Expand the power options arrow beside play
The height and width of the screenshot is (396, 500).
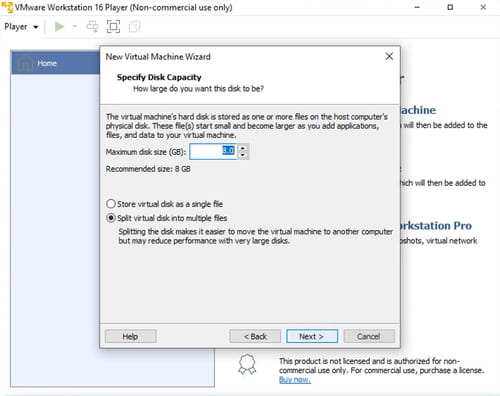tap(75, 26)
